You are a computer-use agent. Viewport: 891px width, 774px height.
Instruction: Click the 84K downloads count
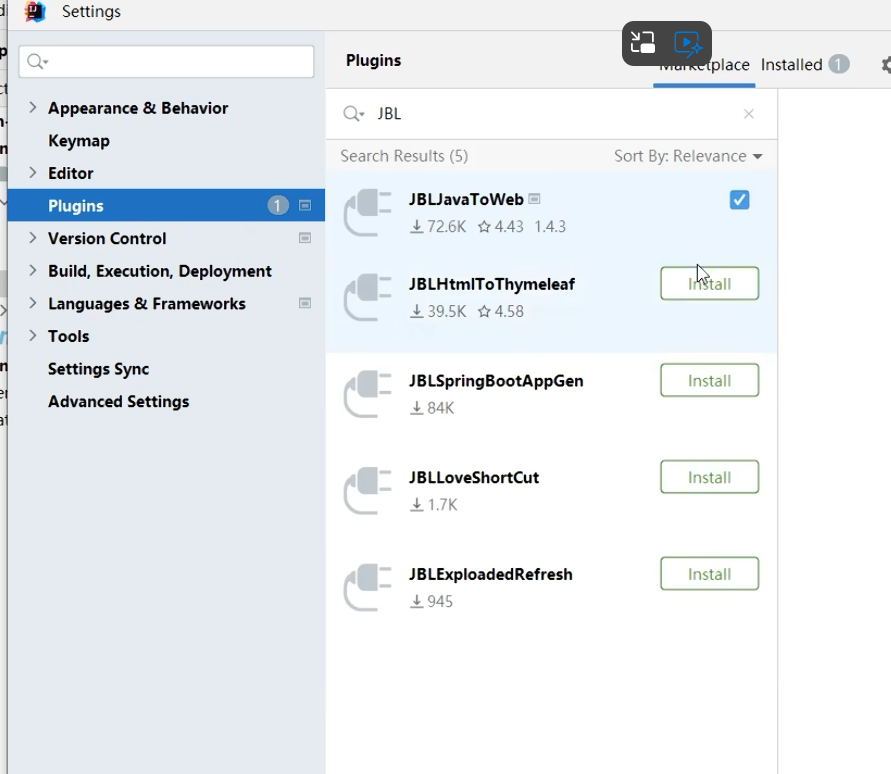coord(432,407)
